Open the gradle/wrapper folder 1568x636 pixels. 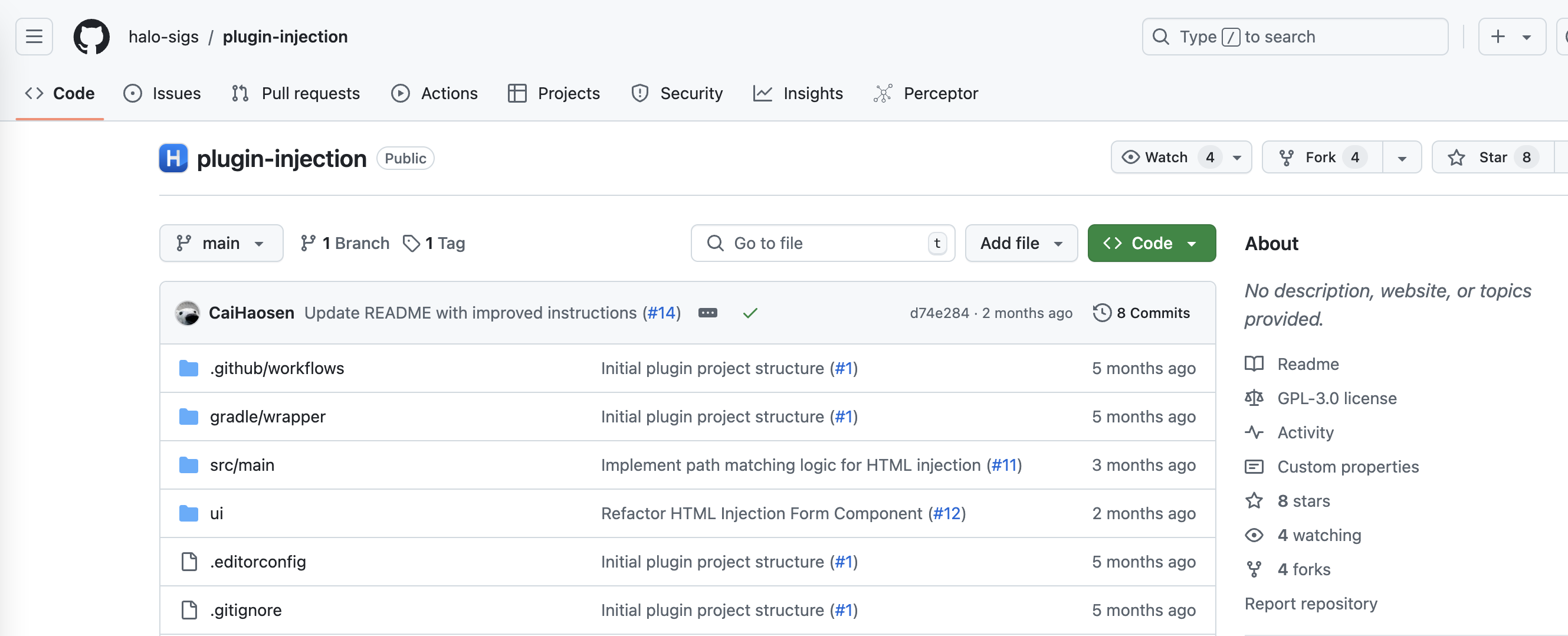[x=268, y=417]
